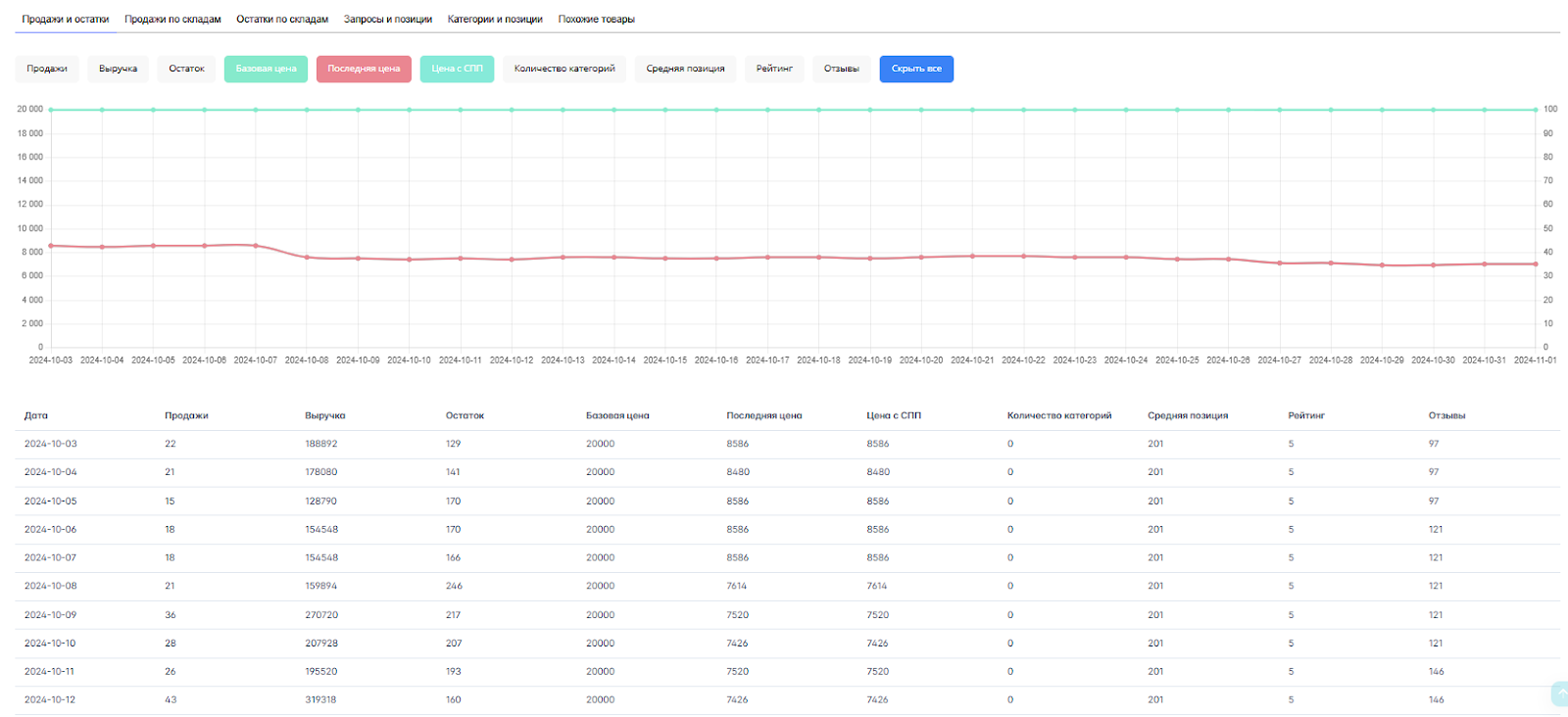
Task: Toggle the Выручка chart series
Action: pyautogui.click(x=119, y=69)
